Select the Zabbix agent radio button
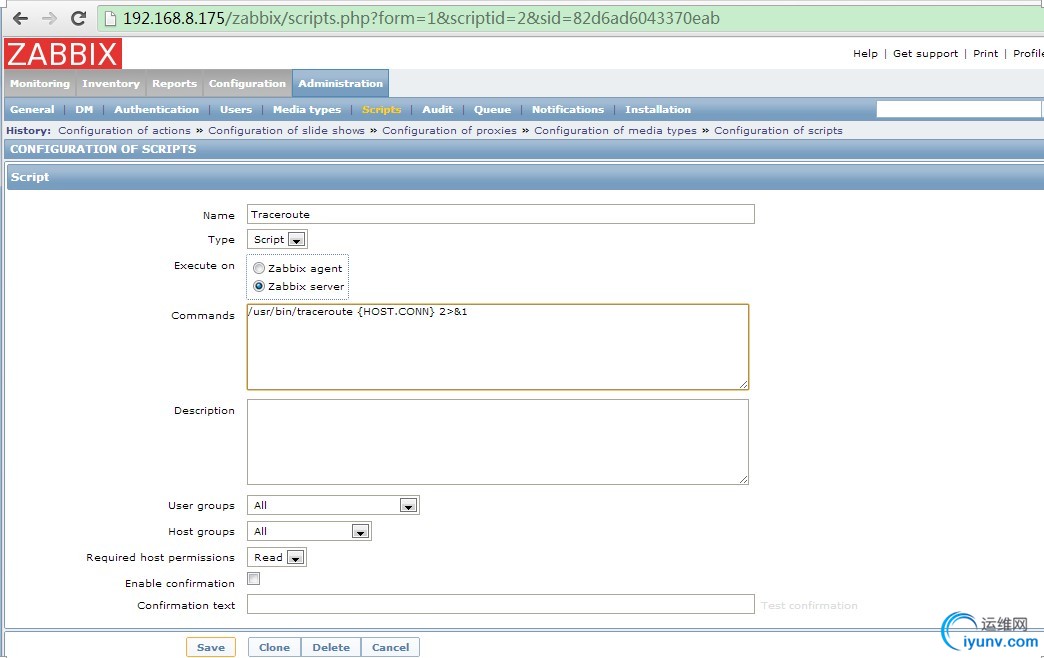The image size is (1044, 658). [259, 268]
